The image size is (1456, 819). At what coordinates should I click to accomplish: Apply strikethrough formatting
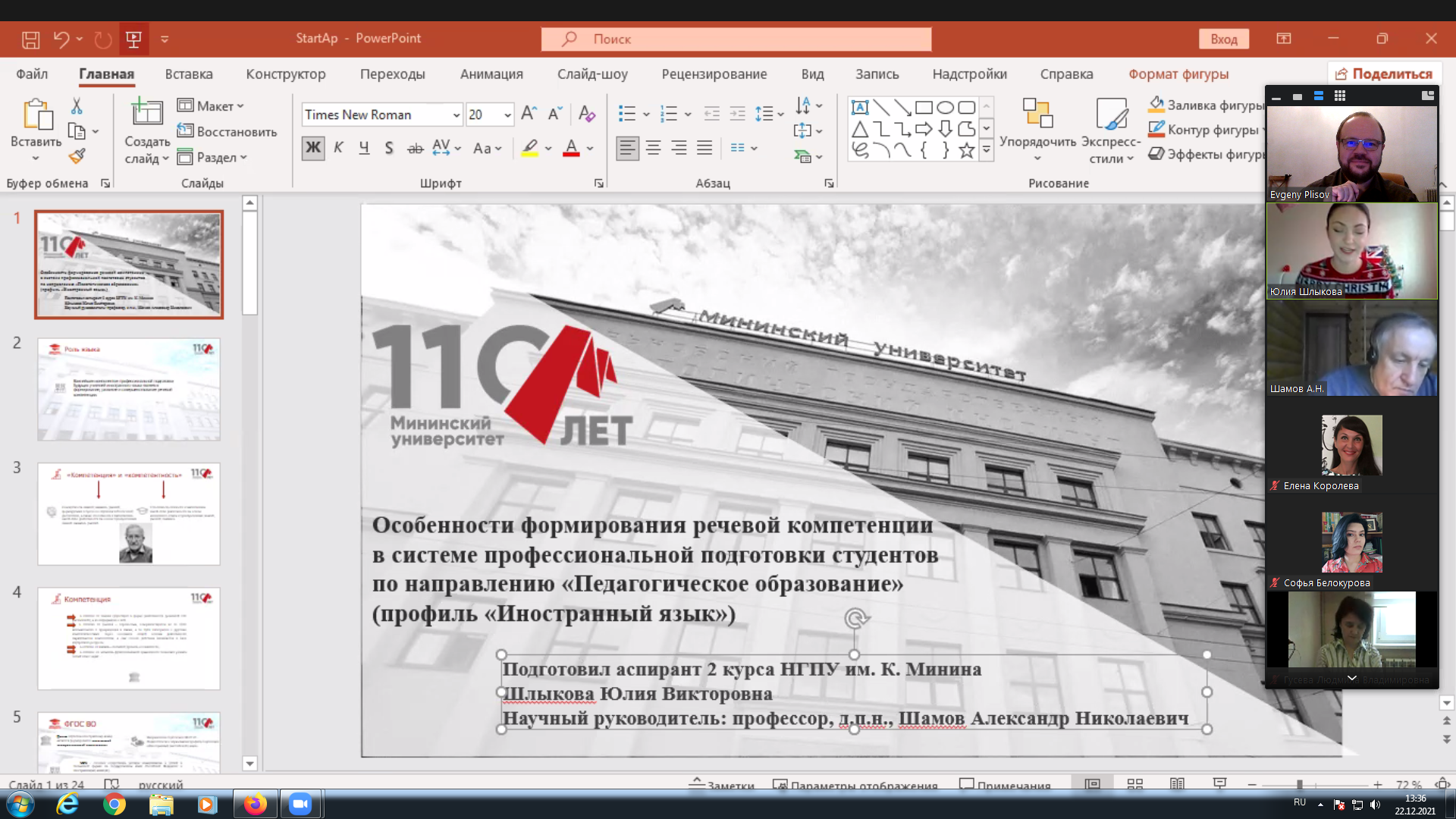[415, 149]
